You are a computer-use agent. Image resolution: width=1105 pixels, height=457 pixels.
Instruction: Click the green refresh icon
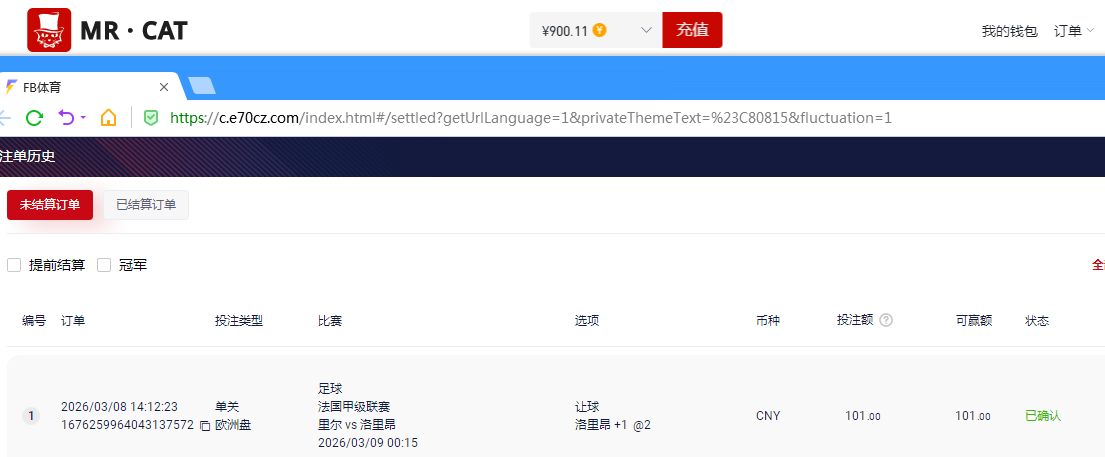pos(35,118)
